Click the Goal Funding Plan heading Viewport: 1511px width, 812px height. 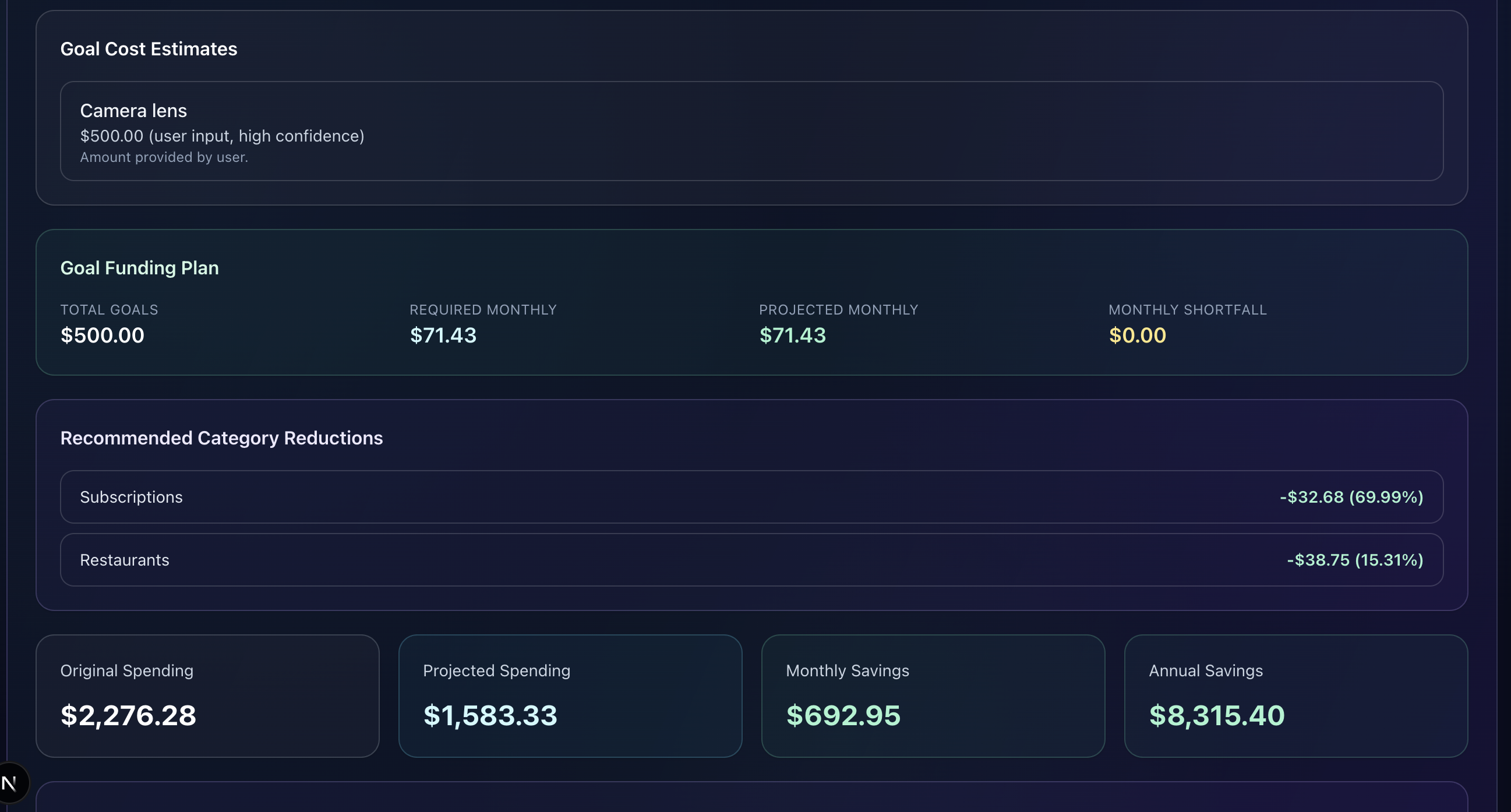click(x=139, y=267)
